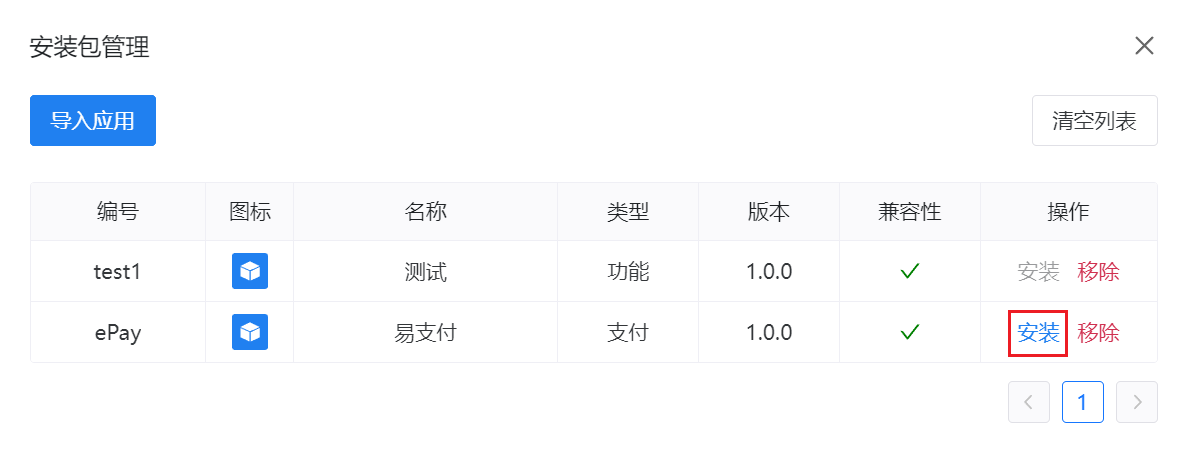Viewport: 1193px width, 449px height.
Task: Click the 导入应用 button
Action: 93,121
